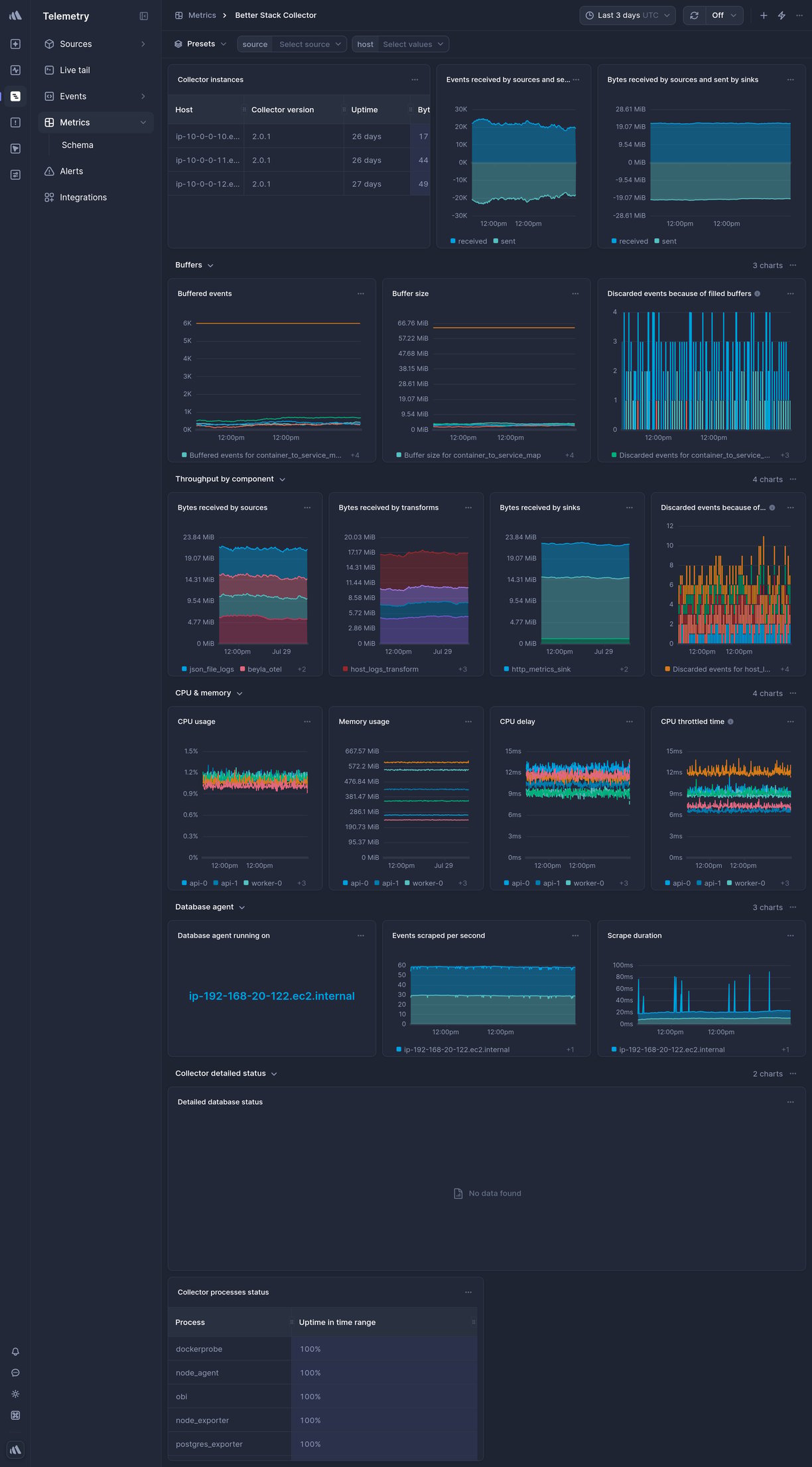Toggle sent legend in Events received chart

coord(504,242)
